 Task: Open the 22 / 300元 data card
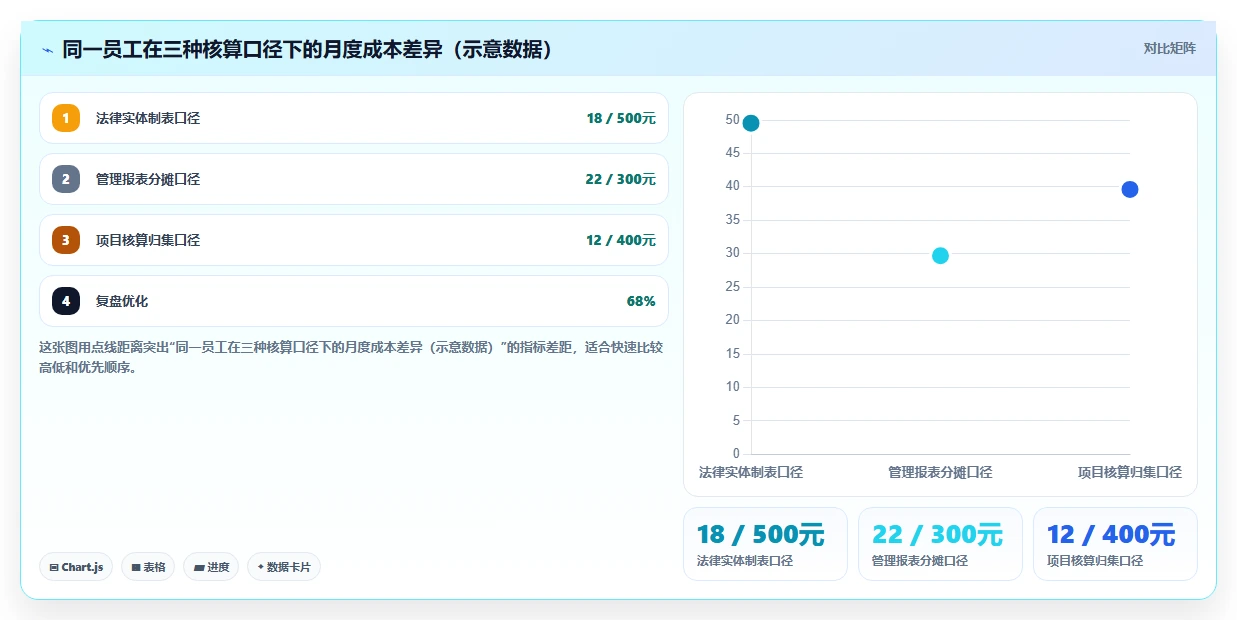point(940,544)
